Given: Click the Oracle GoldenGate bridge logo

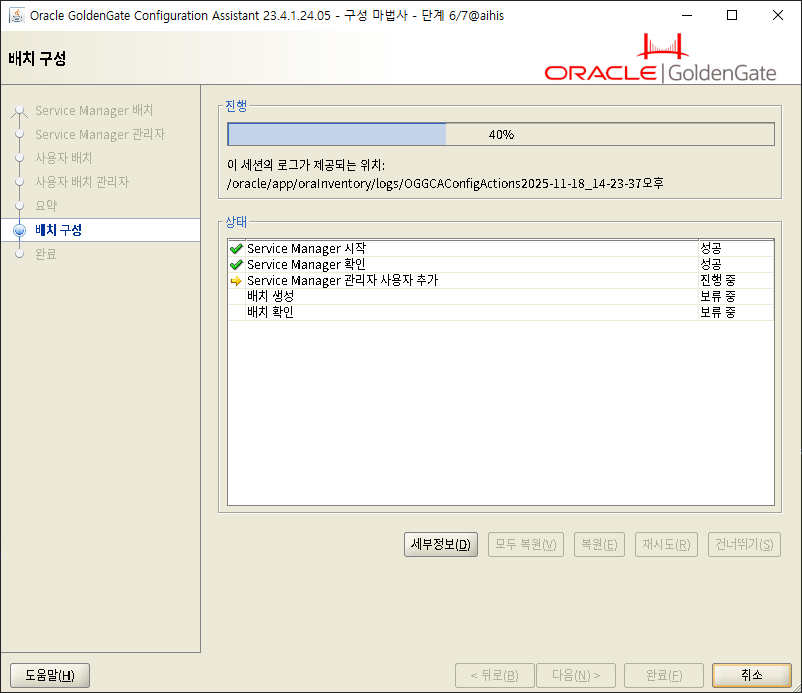Looking at the screenshot, I should pyautogui.click(x=660, y=58).
